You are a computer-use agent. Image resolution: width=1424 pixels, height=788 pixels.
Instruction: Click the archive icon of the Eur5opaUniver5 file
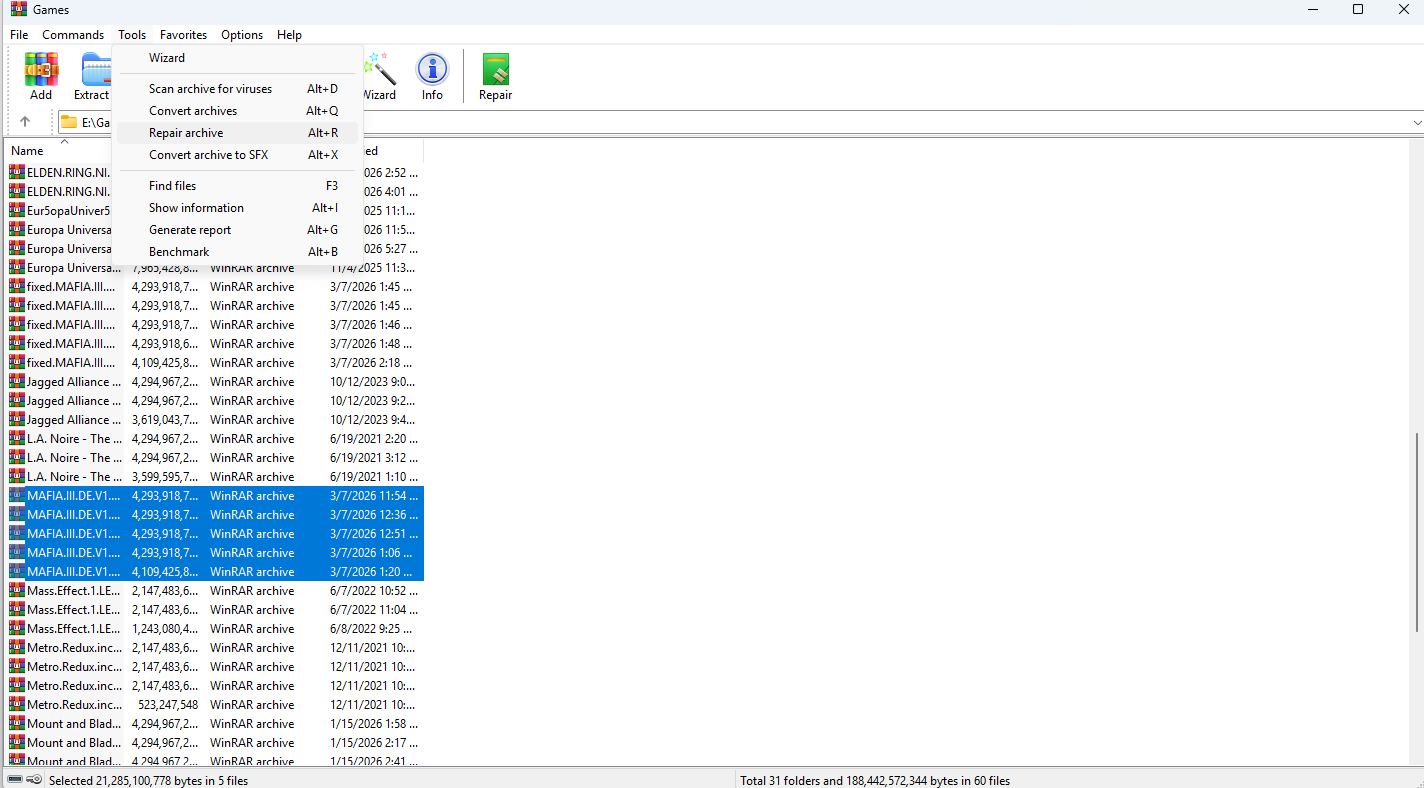(17, 210)
